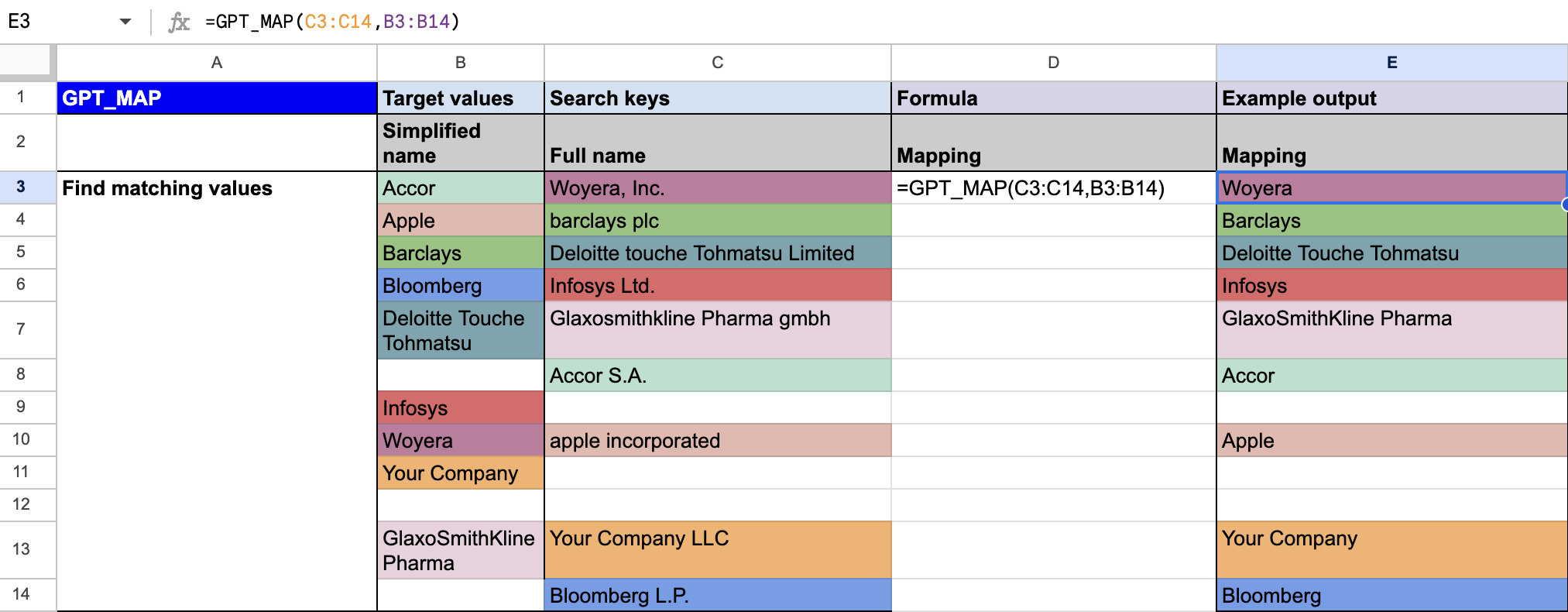Click 'Bloomberg' cell in column B

(461, 286)
